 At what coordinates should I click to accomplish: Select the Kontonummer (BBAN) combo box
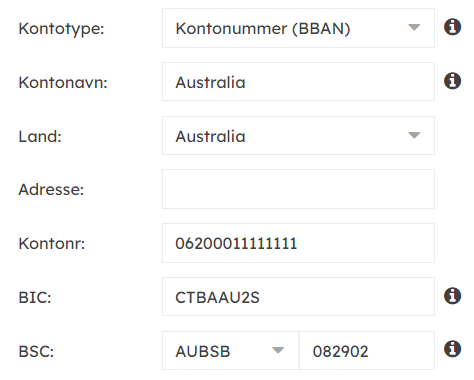(x=298, y=28)
